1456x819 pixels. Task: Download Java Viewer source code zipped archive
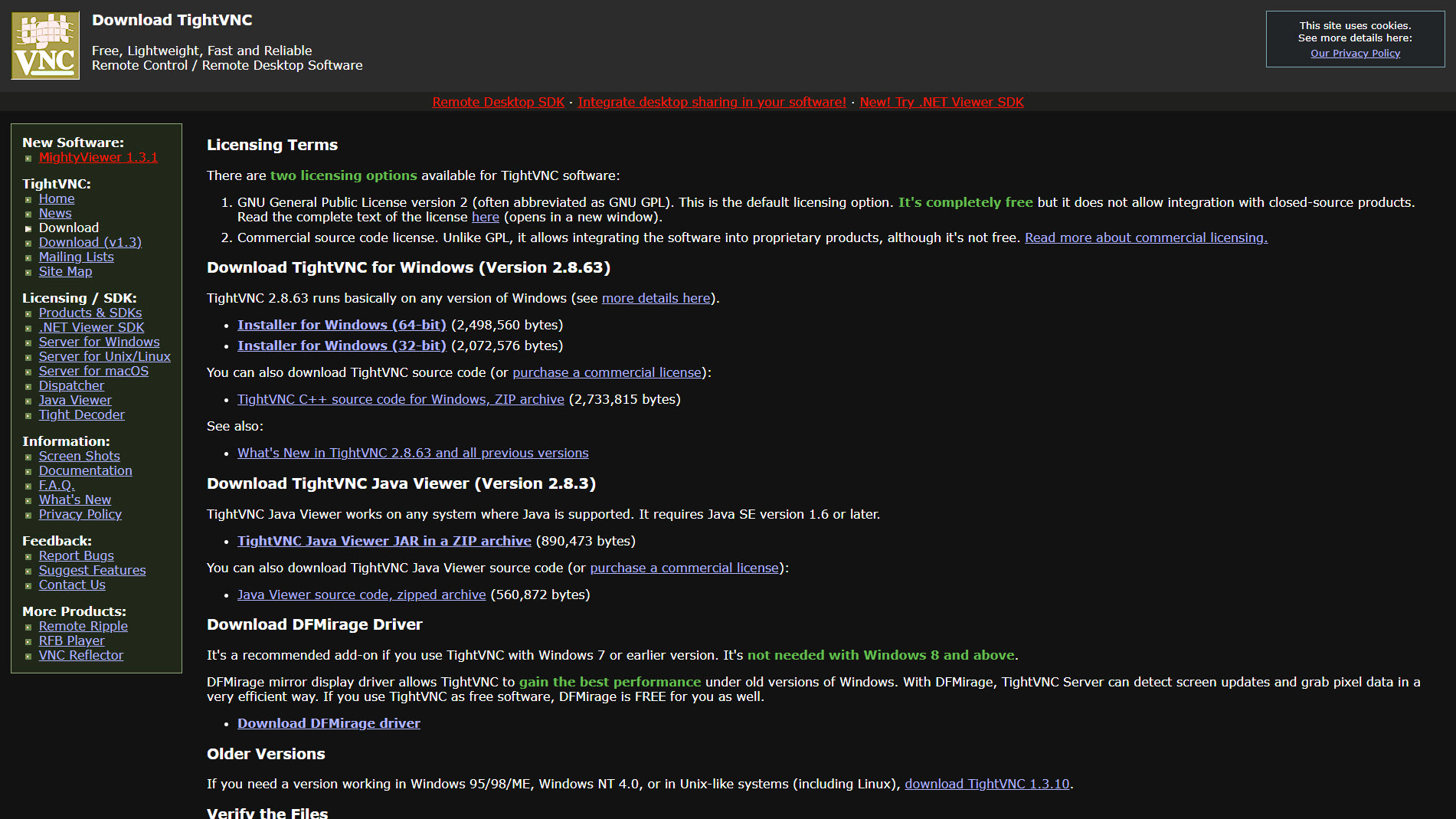click(362, 595)
